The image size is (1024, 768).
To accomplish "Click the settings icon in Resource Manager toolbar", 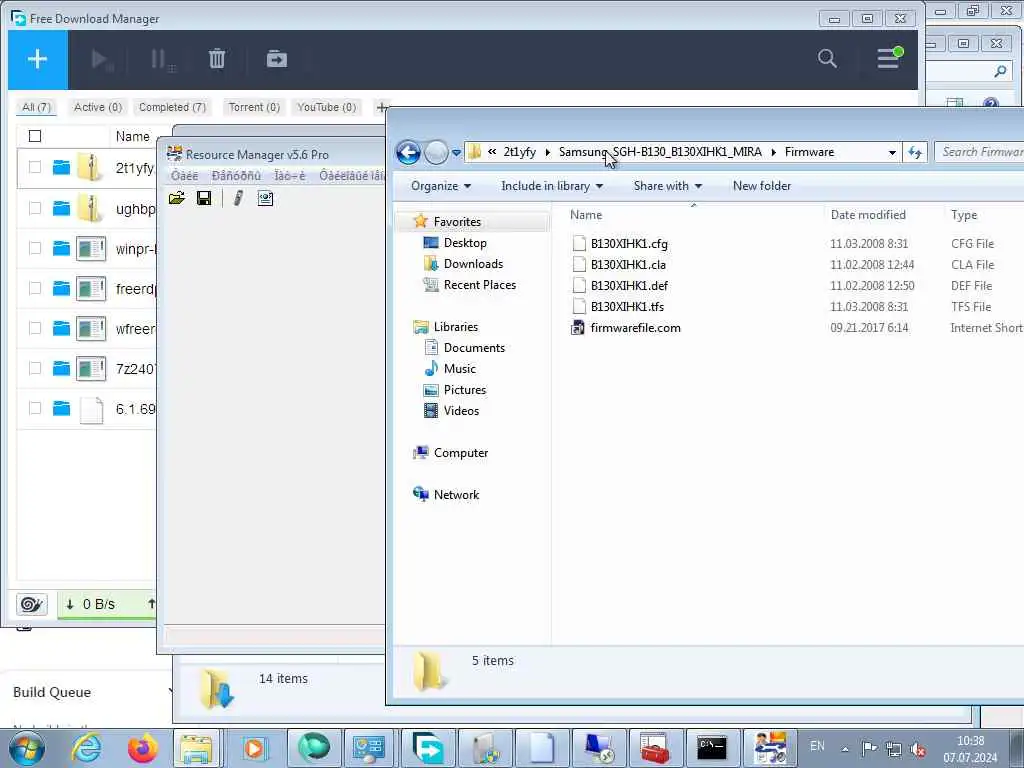I will pos(265,199).
